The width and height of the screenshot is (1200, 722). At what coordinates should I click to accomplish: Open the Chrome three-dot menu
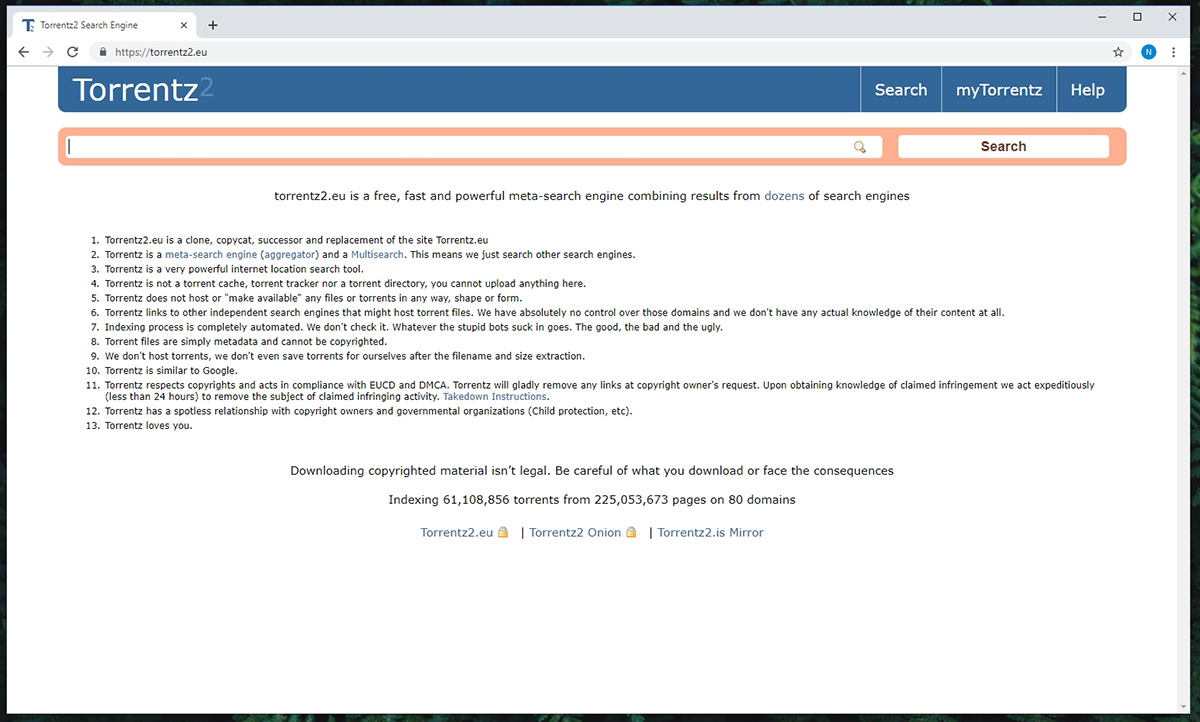[1174, 52]
